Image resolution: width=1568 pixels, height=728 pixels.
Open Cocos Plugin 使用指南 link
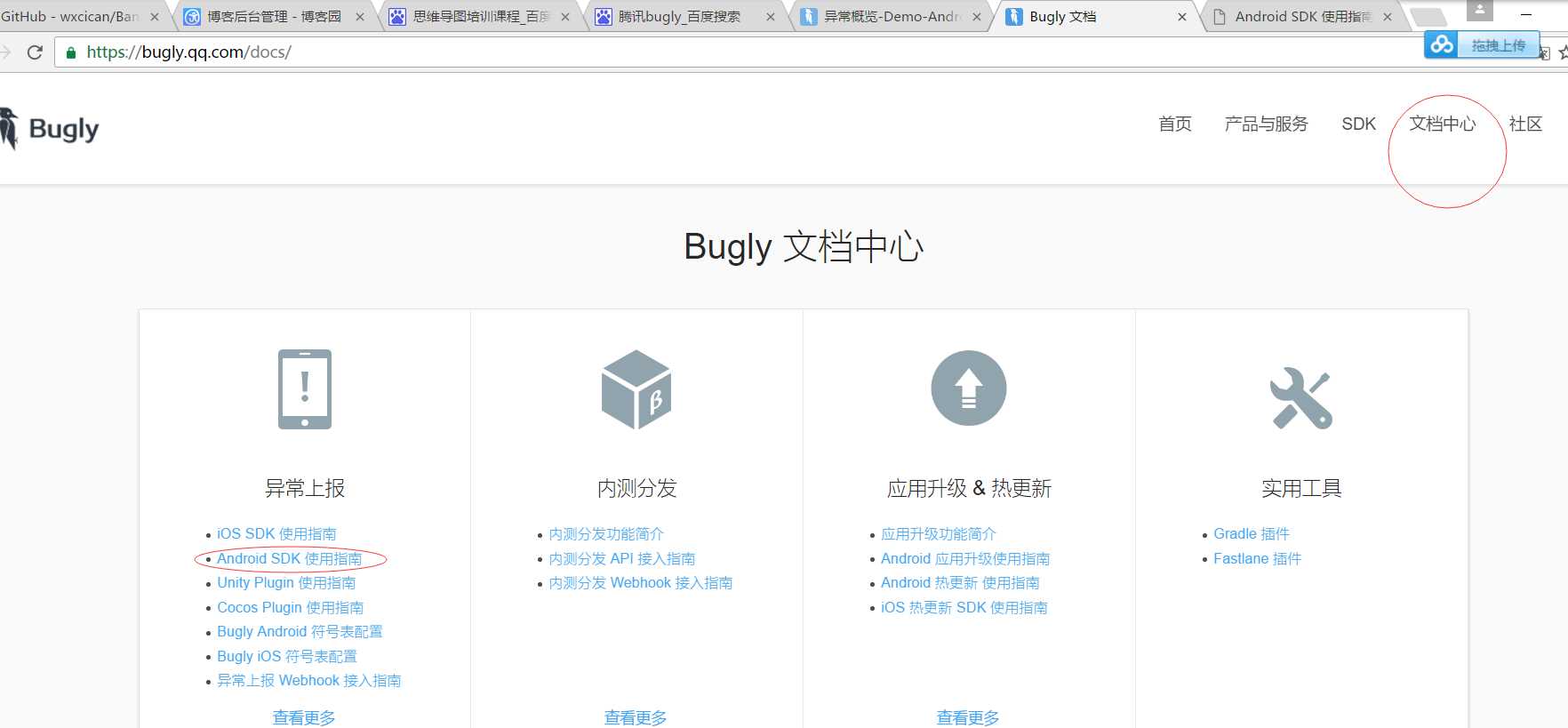point(291,608)
